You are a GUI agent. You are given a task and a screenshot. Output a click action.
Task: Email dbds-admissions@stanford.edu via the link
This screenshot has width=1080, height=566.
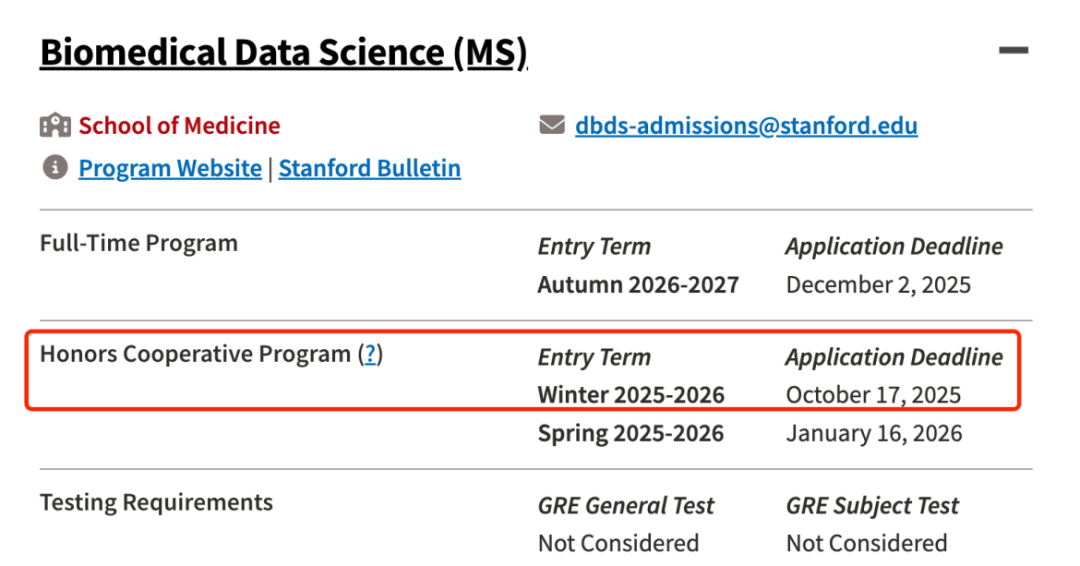746,126
